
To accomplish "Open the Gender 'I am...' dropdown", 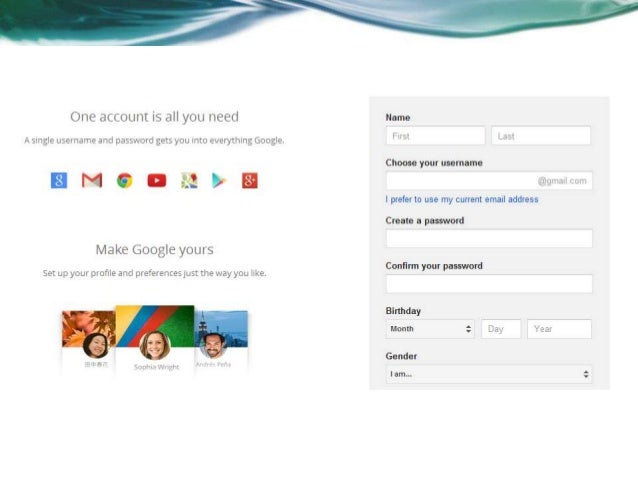I will (489, 374).
